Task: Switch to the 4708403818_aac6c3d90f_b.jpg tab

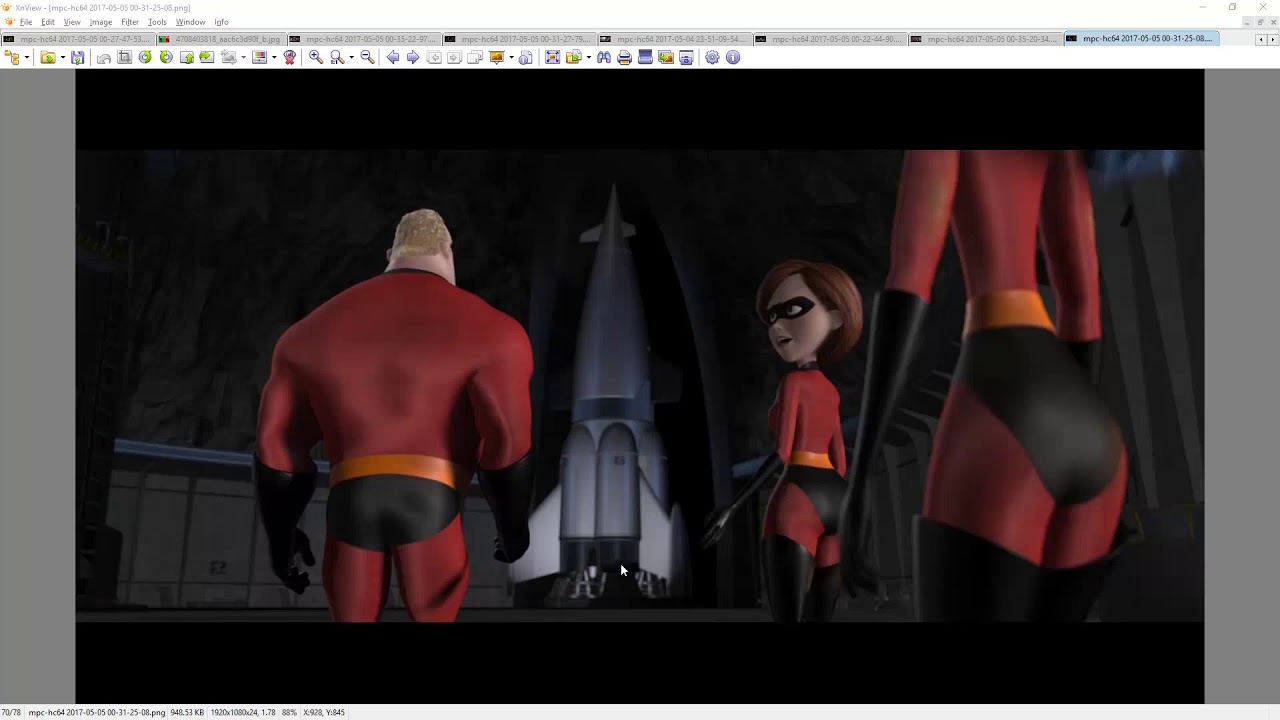Action: point(221,39)
